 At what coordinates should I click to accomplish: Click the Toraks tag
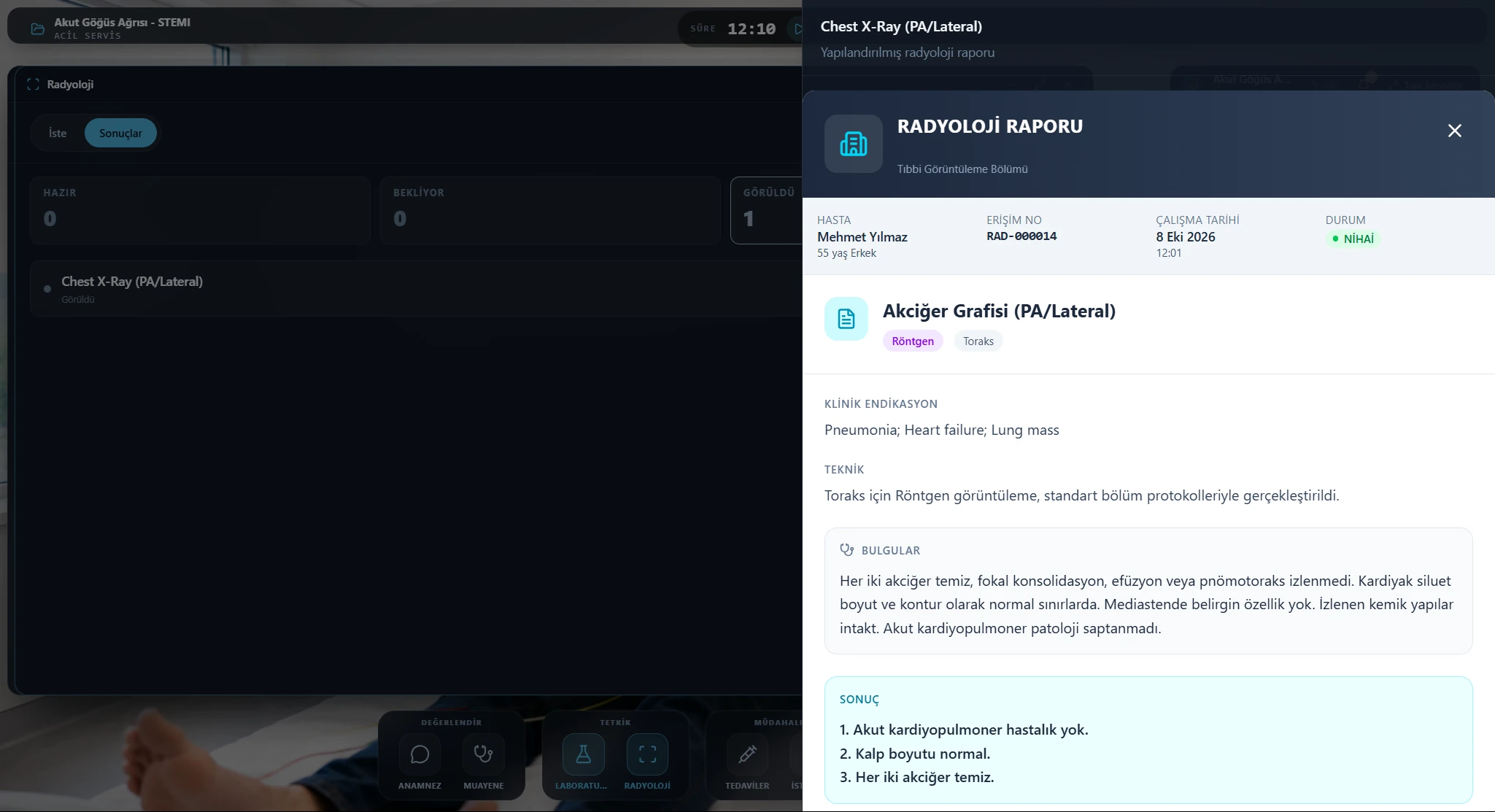(x=978, y=341)
